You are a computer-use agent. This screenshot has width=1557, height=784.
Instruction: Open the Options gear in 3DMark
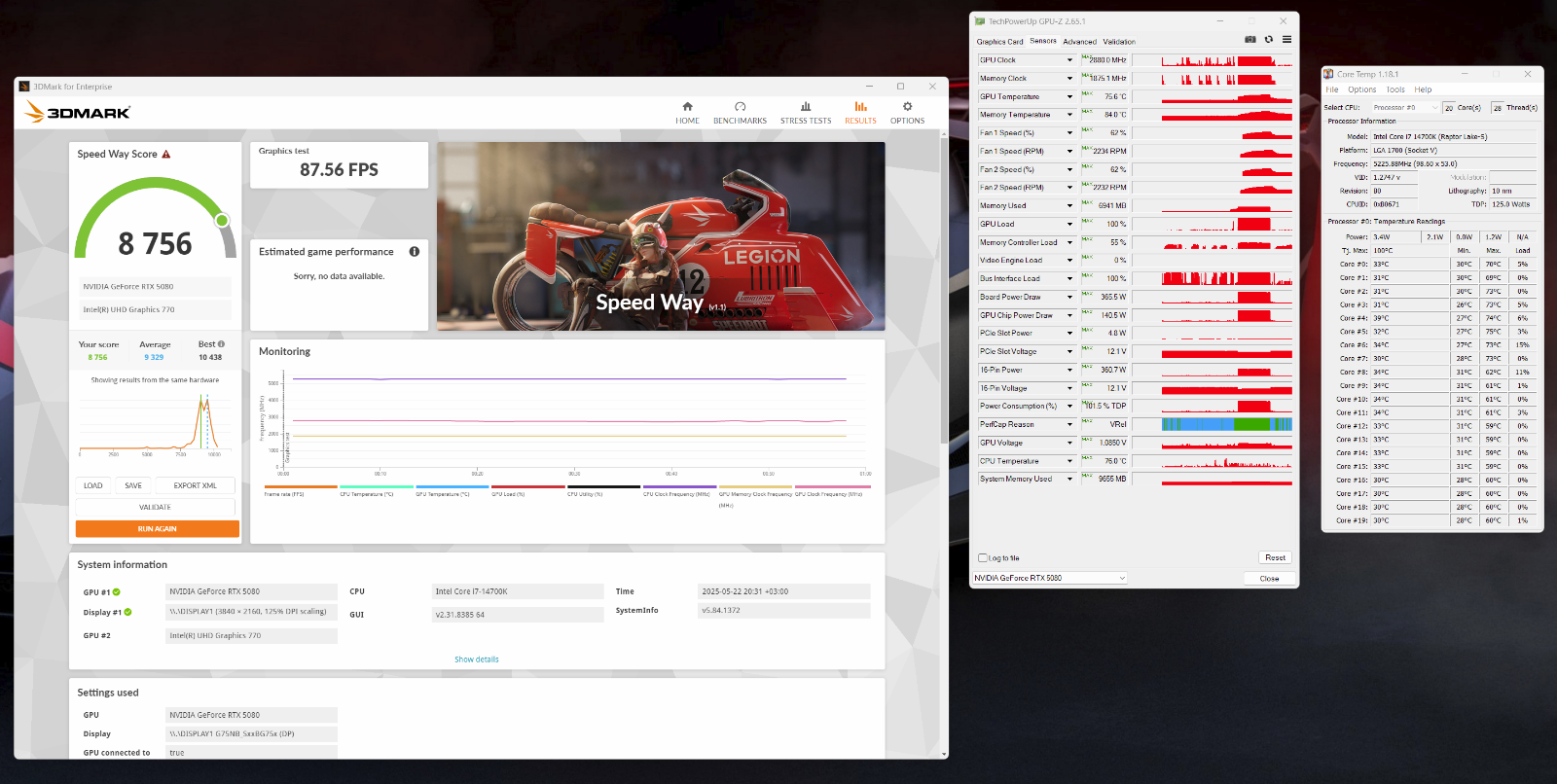coord(907,112)
